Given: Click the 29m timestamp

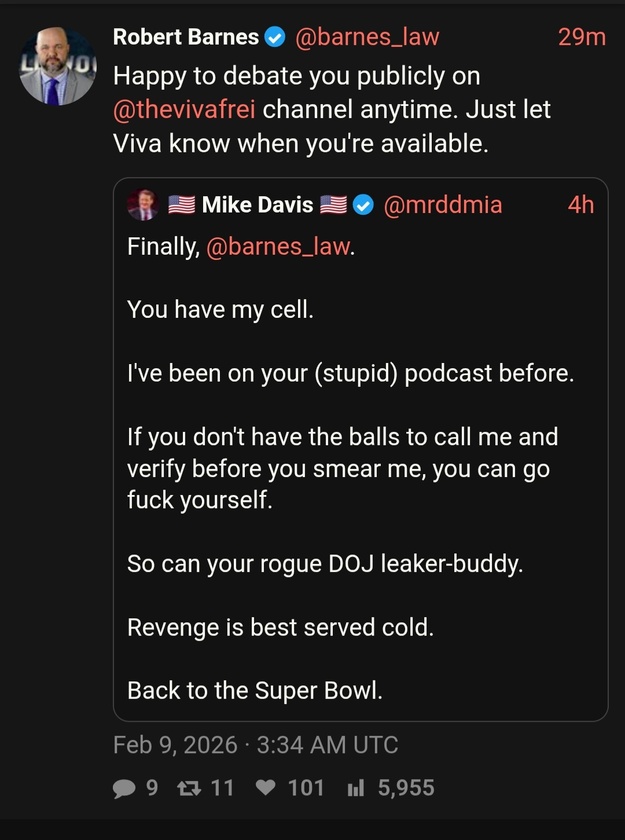Looking at the screenshot, I should [582, 38].
